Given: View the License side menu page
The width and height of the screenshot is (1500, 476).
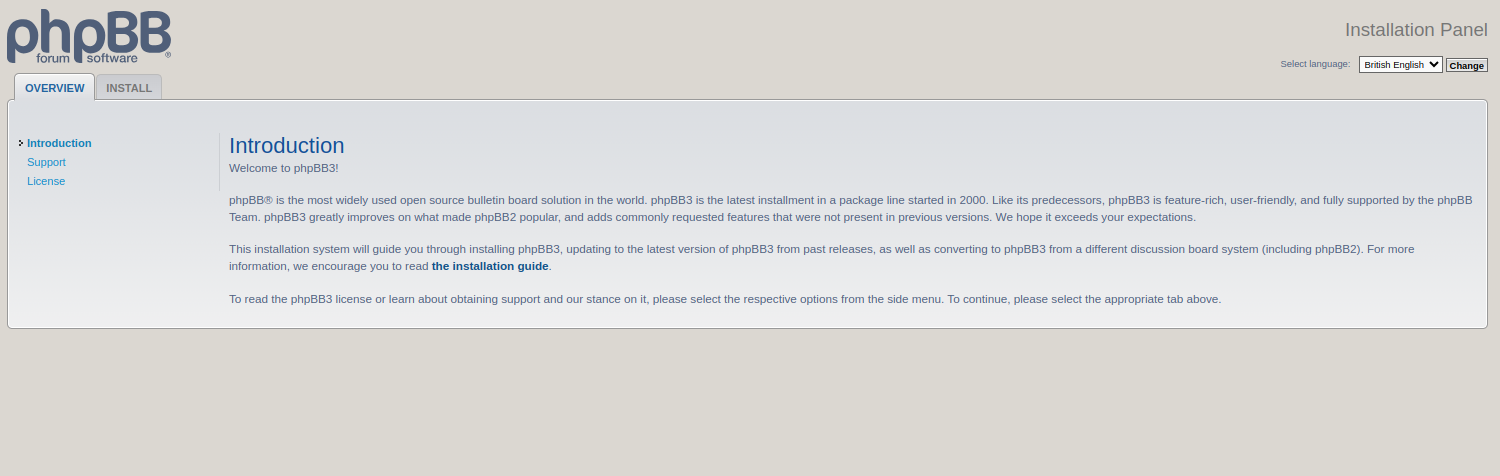Looking at the screenshot, I should pyautogui.click(x=46, y=181).
